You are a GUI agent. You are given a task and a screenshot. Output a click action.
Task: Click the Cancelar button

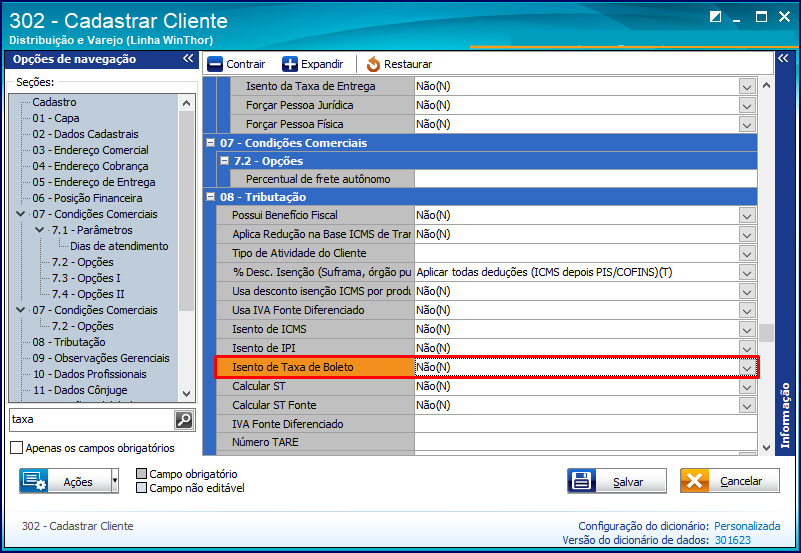729,481
